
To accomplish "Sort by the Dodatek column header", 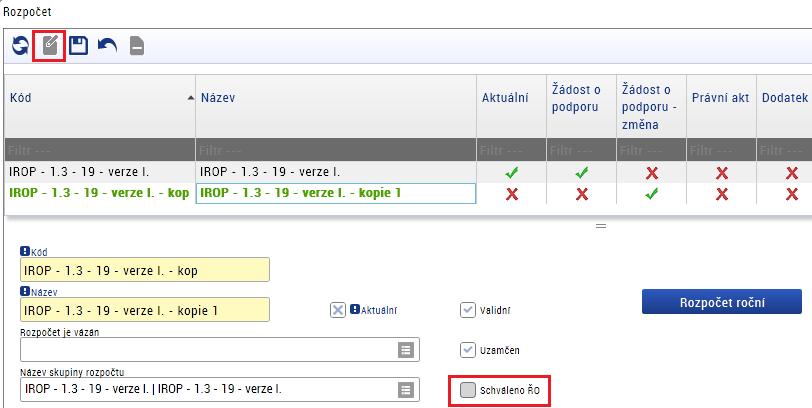I will [x=785, y=106].
